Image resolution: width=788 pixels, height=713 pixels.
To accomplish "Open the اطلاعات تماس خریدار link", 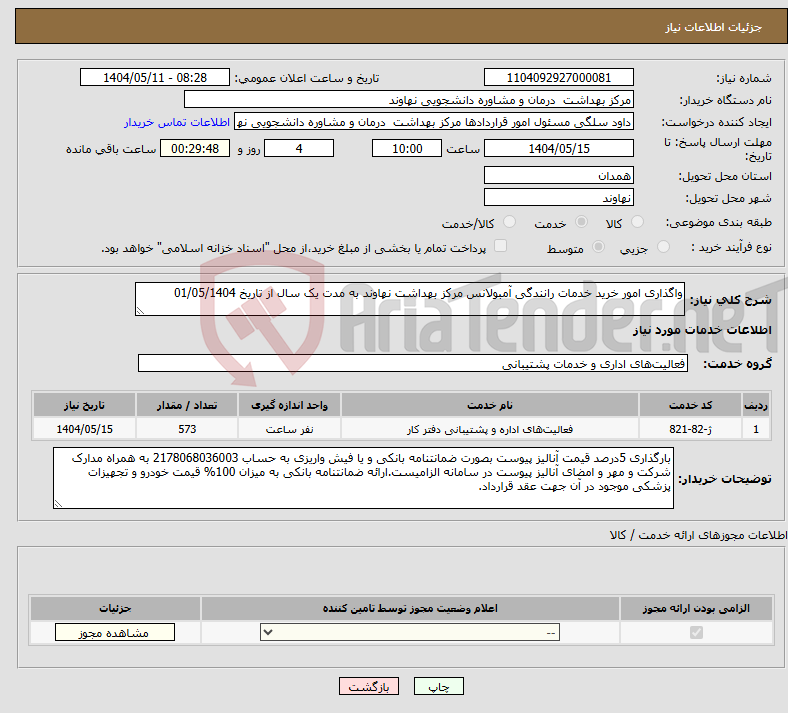I will [177, 122].
